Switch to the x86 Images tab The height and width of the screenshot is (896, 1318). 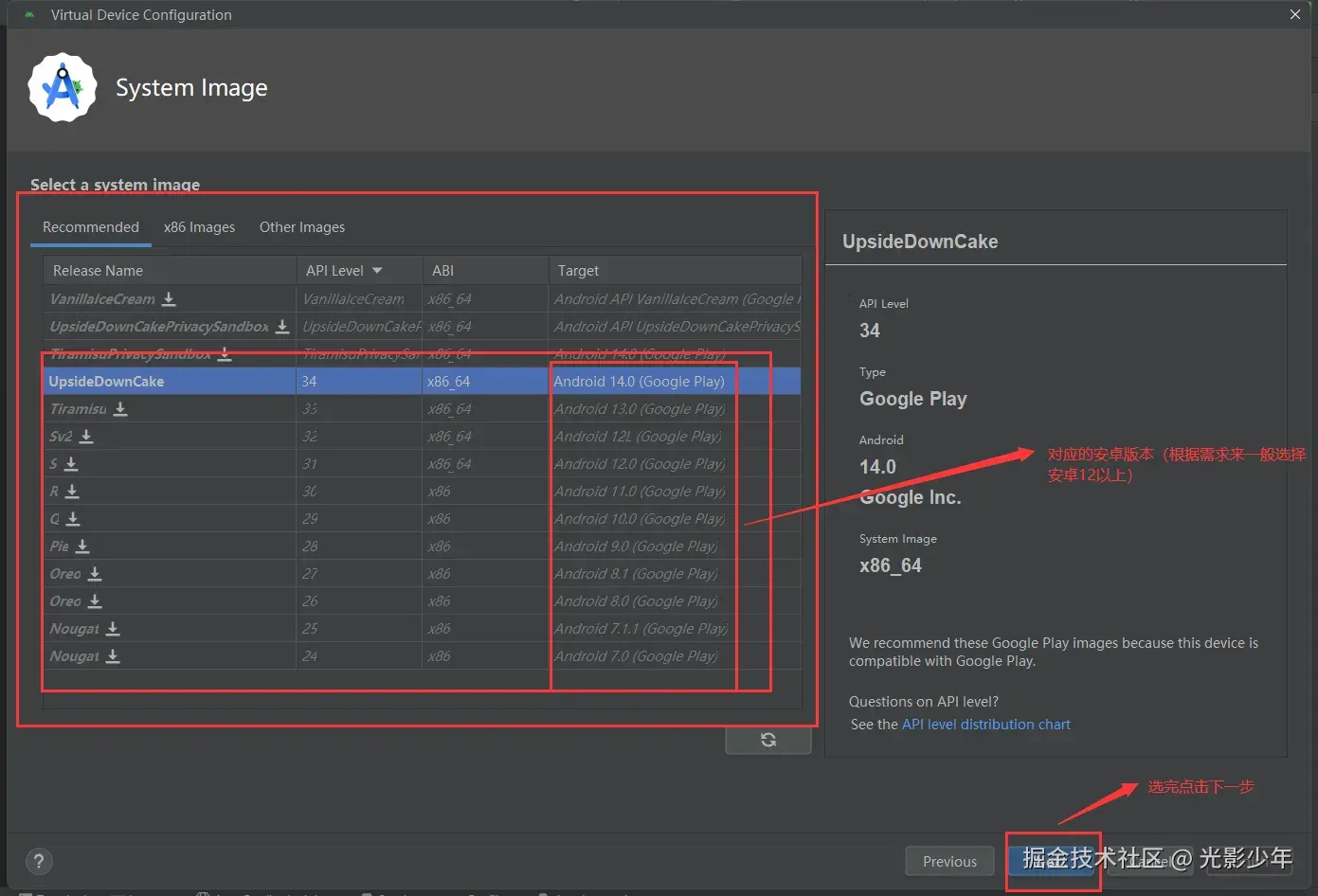[199, 227]
